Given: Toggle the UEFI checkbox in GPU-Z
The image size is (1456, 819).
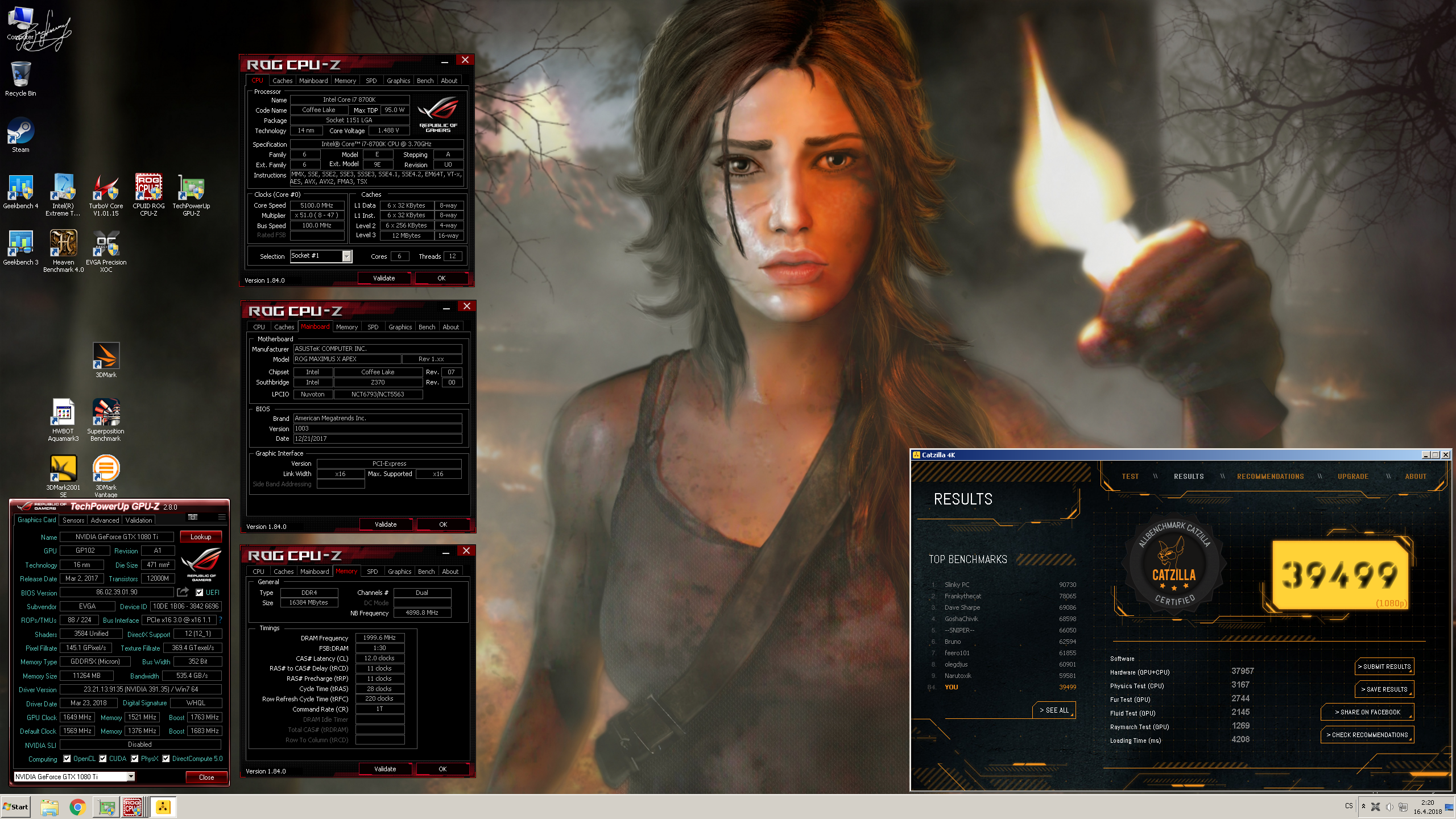Looking at the screenshot, I should 200,592.
